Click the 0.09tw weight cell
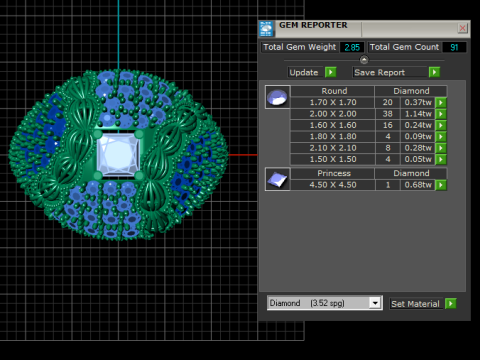Viewport: 480px width, 360px height. click(x=418, y=137)
